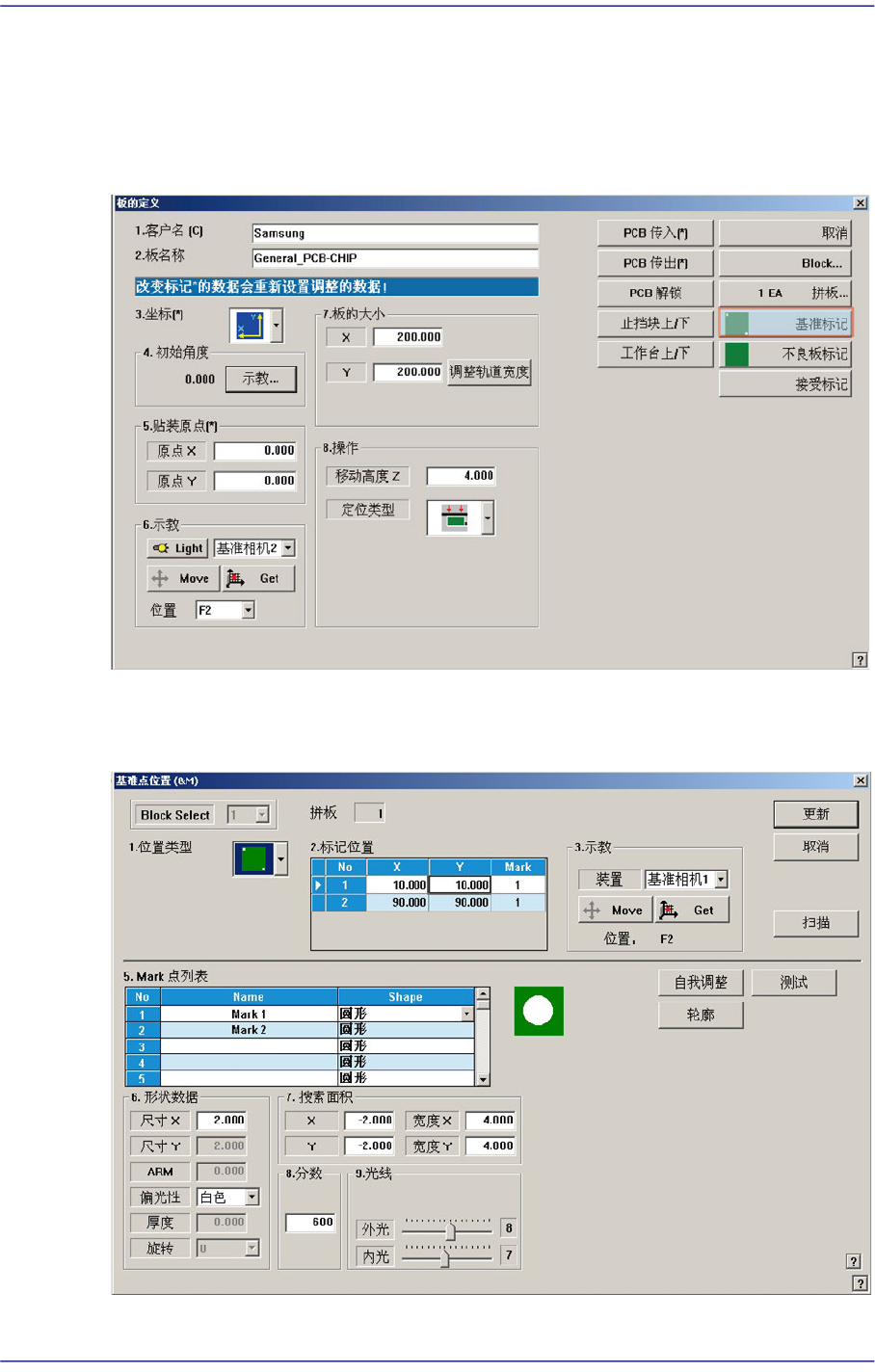The image size is (875, 1372).
Task: Click the 1 EA 拼板... button
Action: point(785,293)
